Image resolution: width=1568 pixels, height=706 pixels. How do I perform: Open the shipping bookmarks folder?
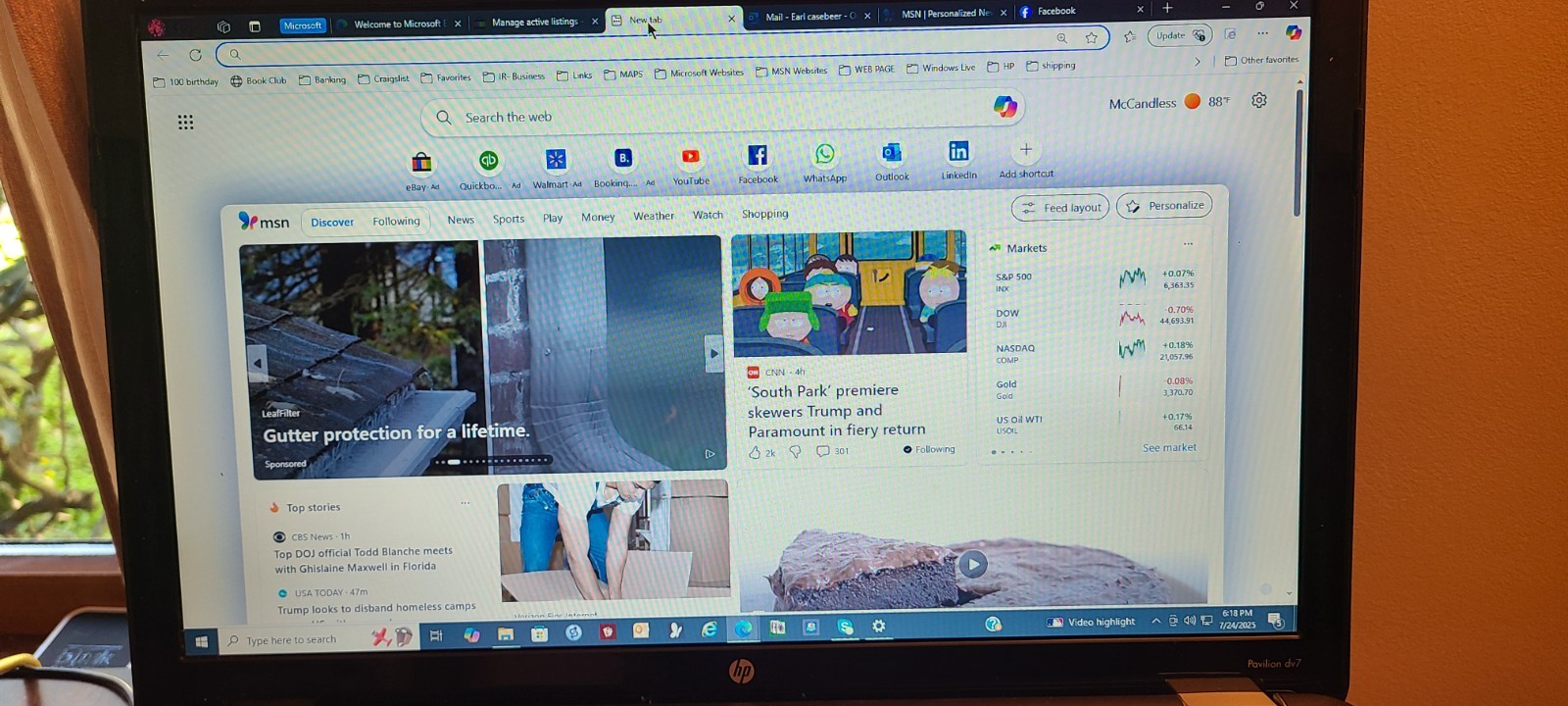click(1051, 66)
